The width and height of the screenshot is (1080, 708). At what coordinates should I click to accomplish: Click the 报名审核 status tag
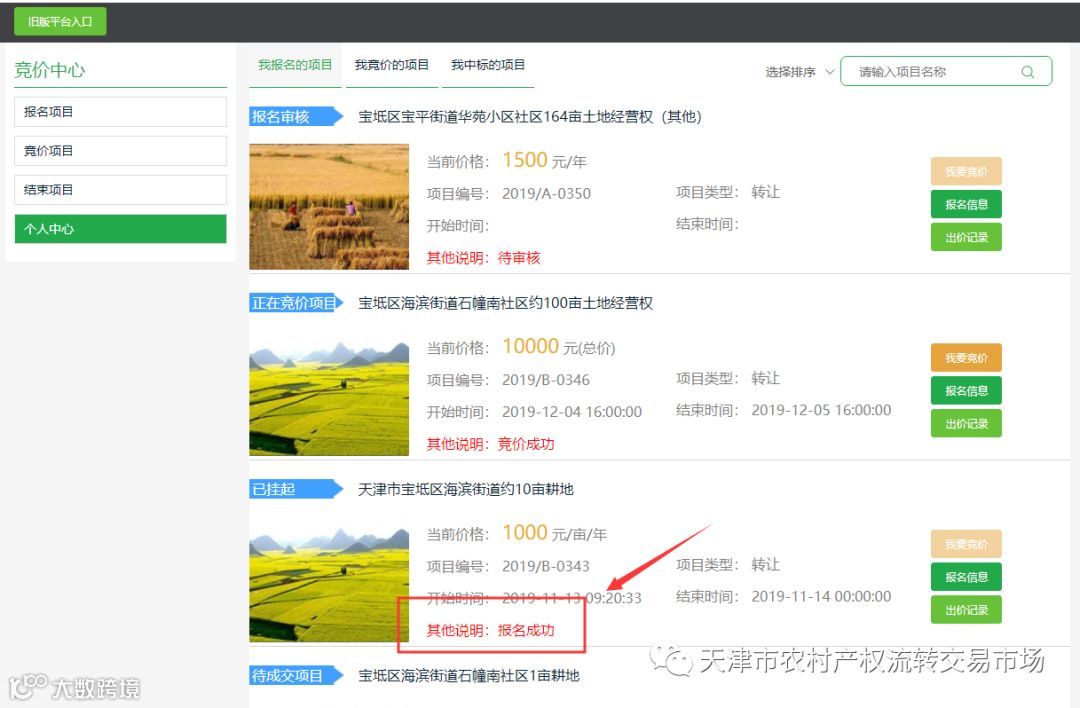click(295, 117)
